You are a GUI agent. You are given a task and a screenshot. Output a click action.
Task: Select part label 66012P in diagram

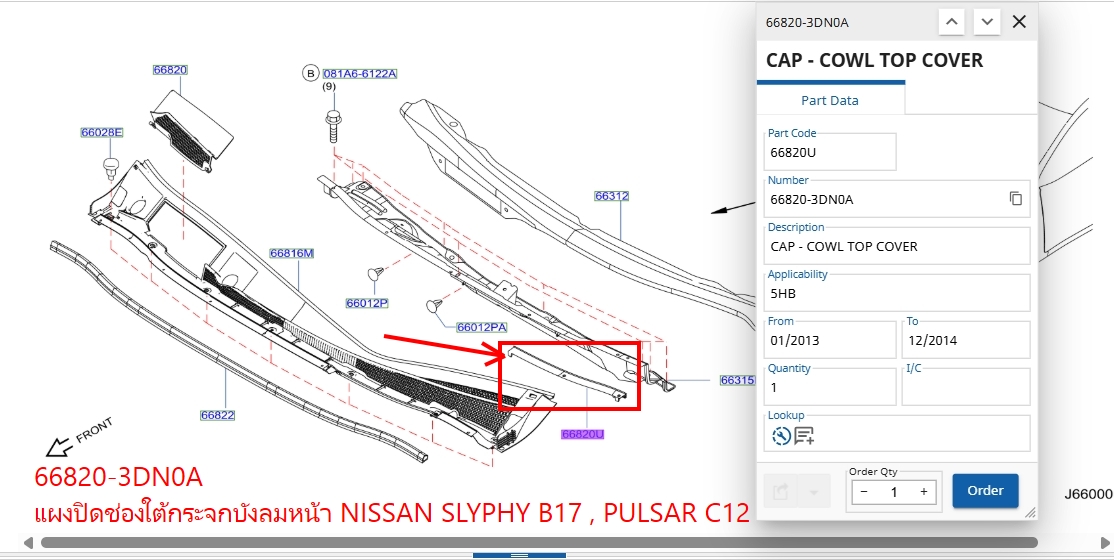[x=367, y=303]
